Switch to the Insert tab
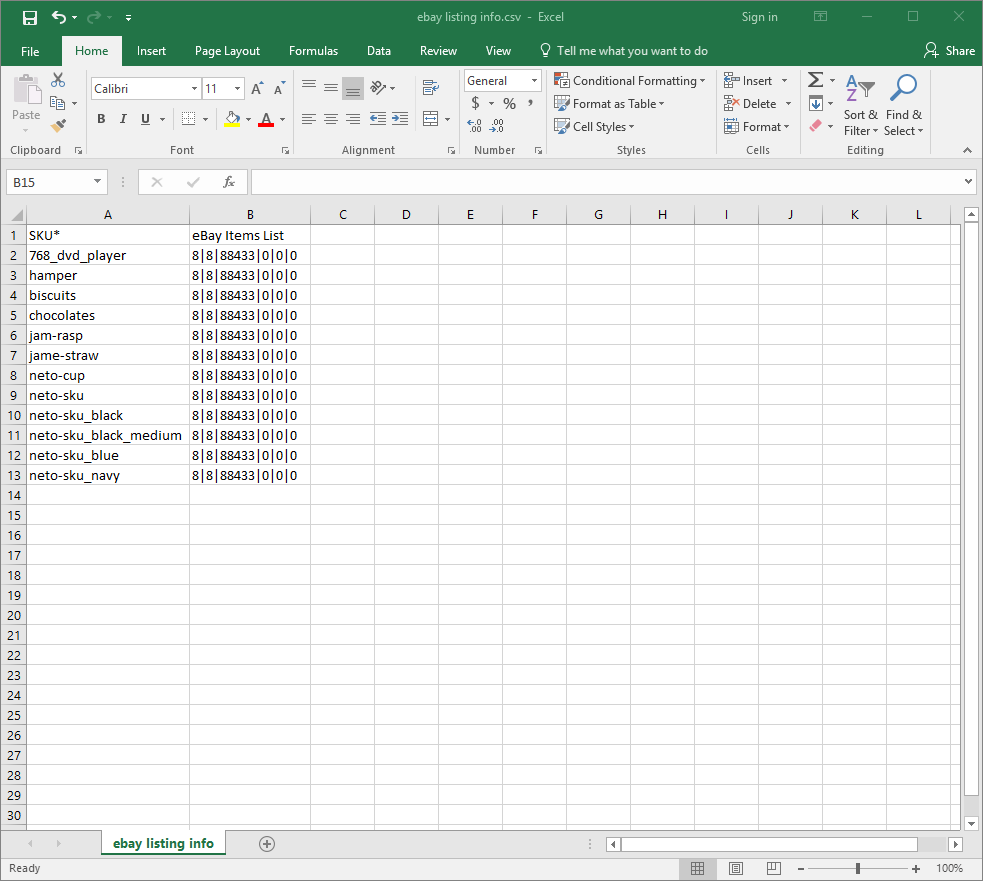The image size is (983, 881). coord(151,51)
